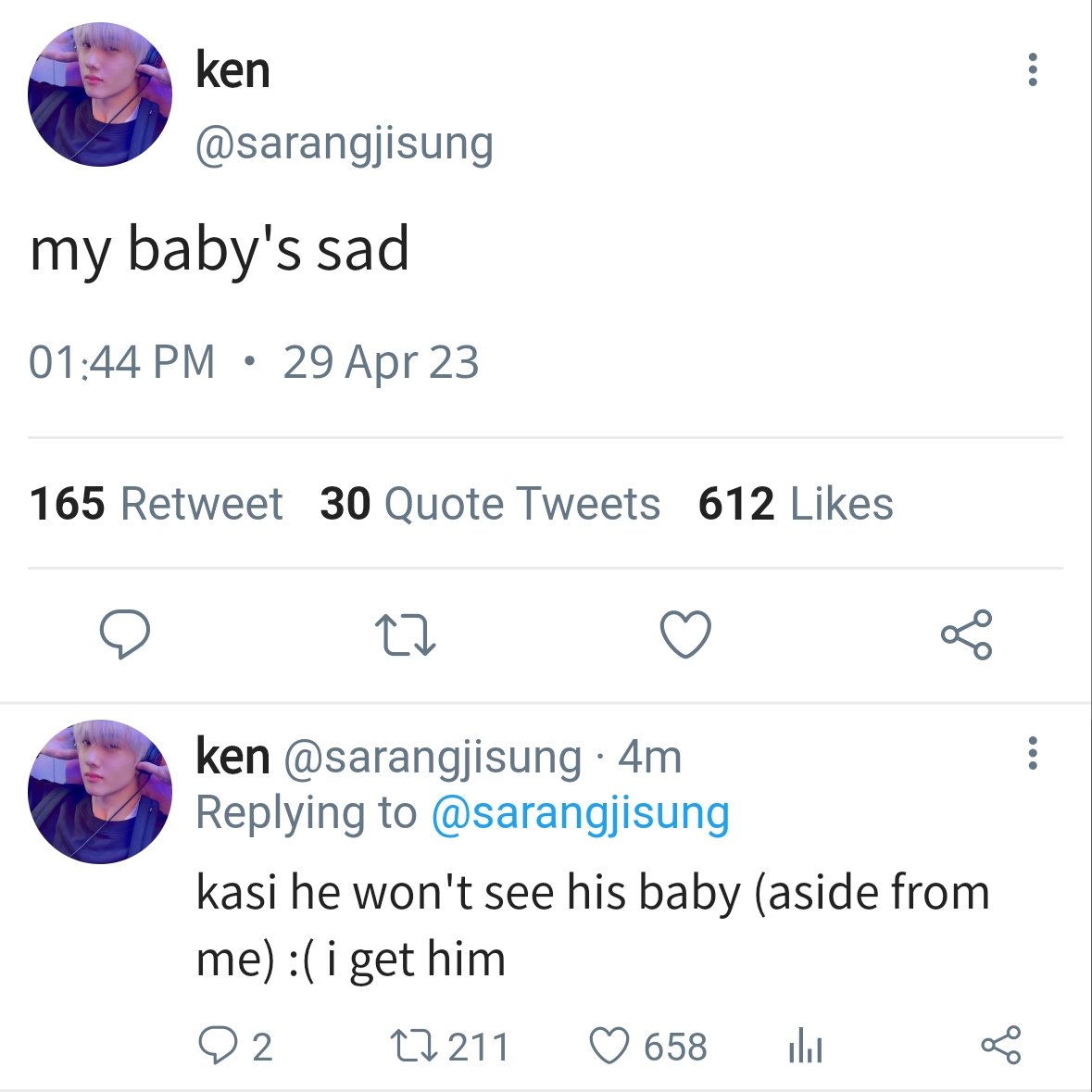Tap the 01:44 PM 29 Apr 23 timestamp
The width and height of the screenshot is (1092, 1092).
(x=254, y=362)
